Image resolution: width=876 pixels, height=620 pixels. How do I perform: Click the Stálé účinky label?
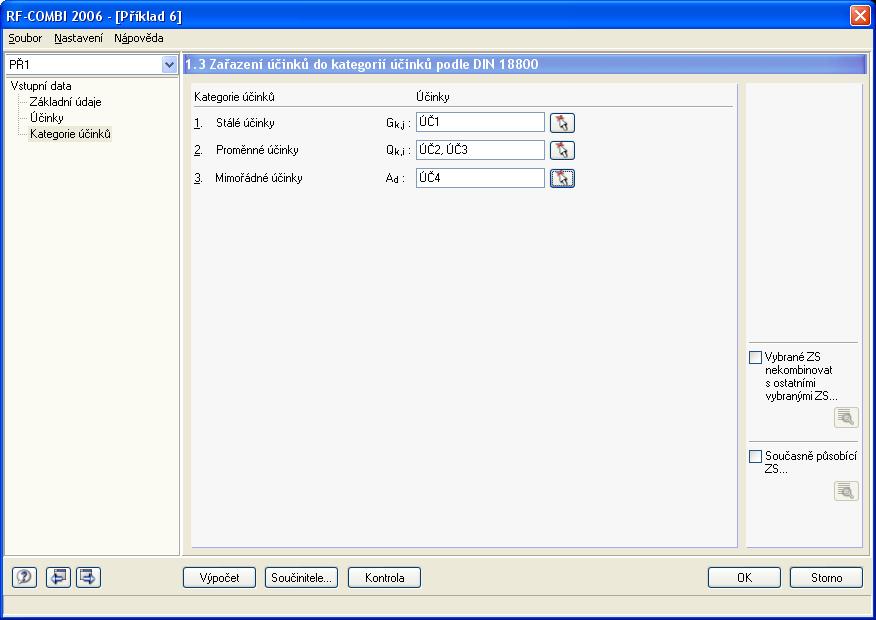(245, 123)
